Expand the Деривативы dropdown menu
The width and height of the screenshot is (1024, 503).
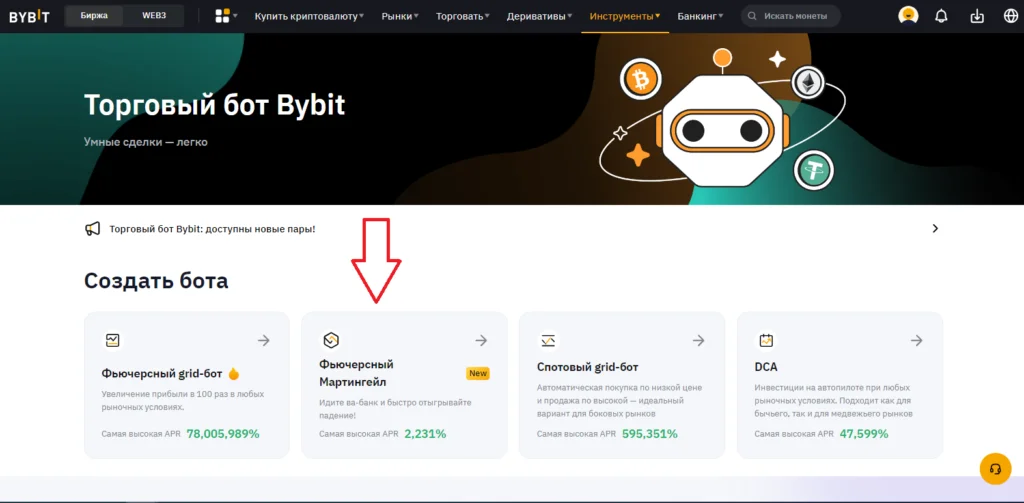click(539, 17)
